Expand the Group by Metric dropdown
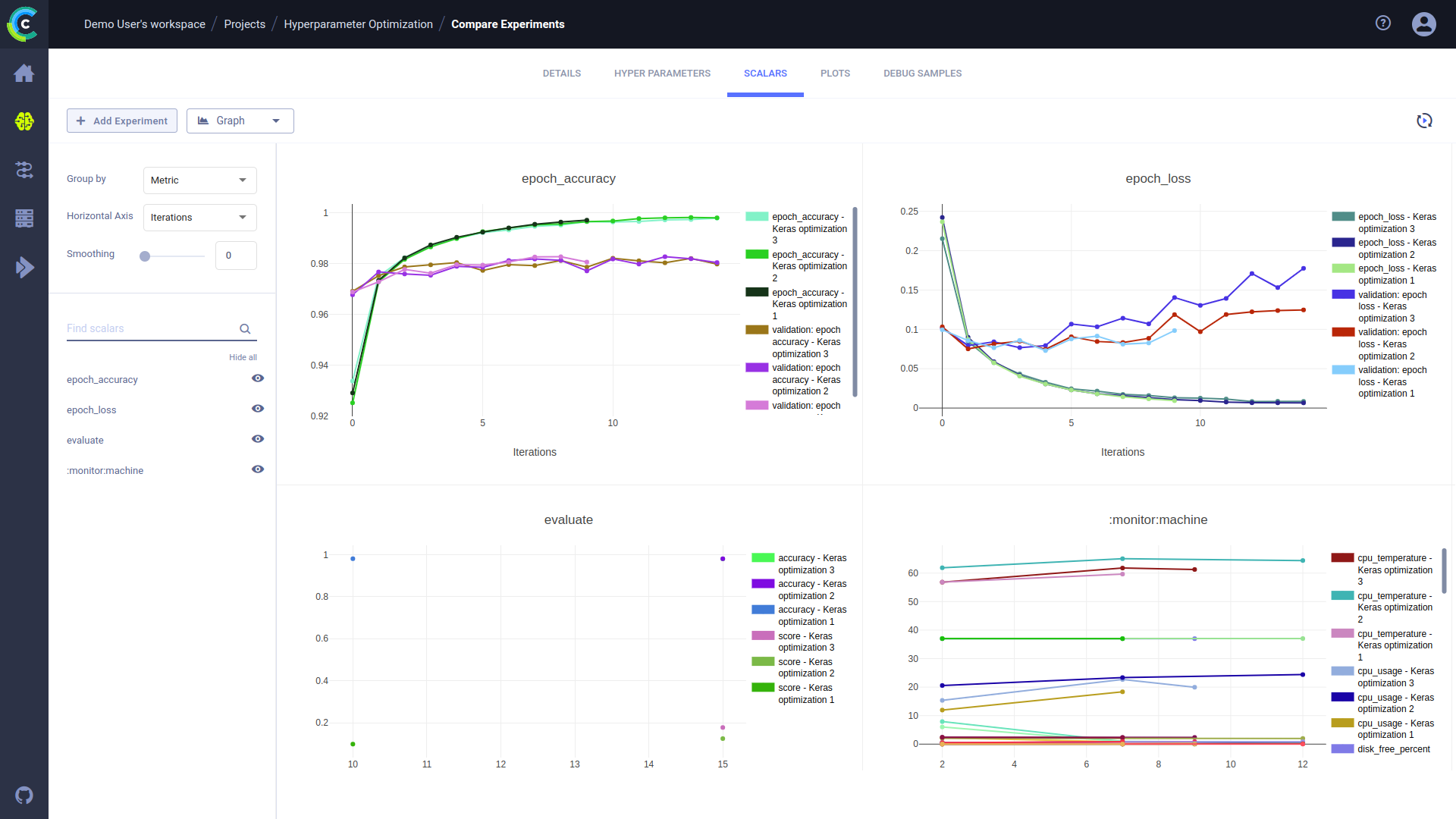This screenshot has width=1456, height=819. coord(199,180)
